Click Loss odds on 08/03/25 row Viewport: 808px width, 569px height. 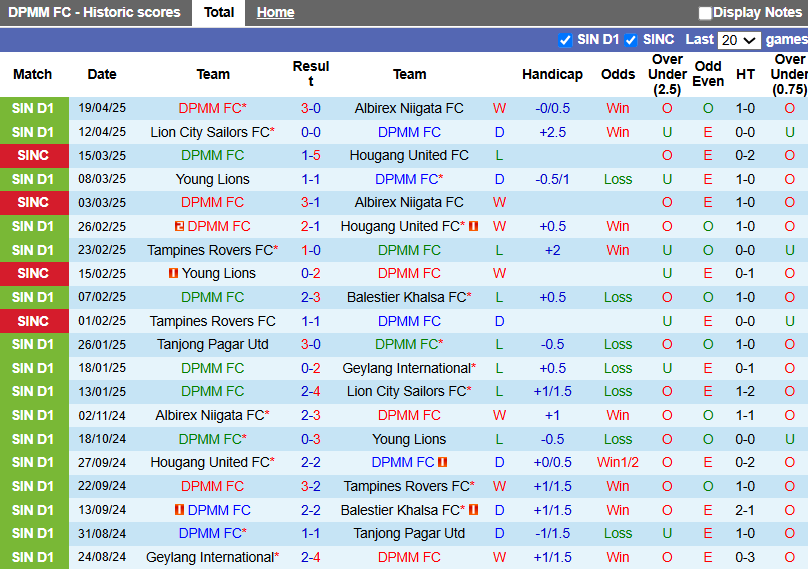(x=618, y=179)
